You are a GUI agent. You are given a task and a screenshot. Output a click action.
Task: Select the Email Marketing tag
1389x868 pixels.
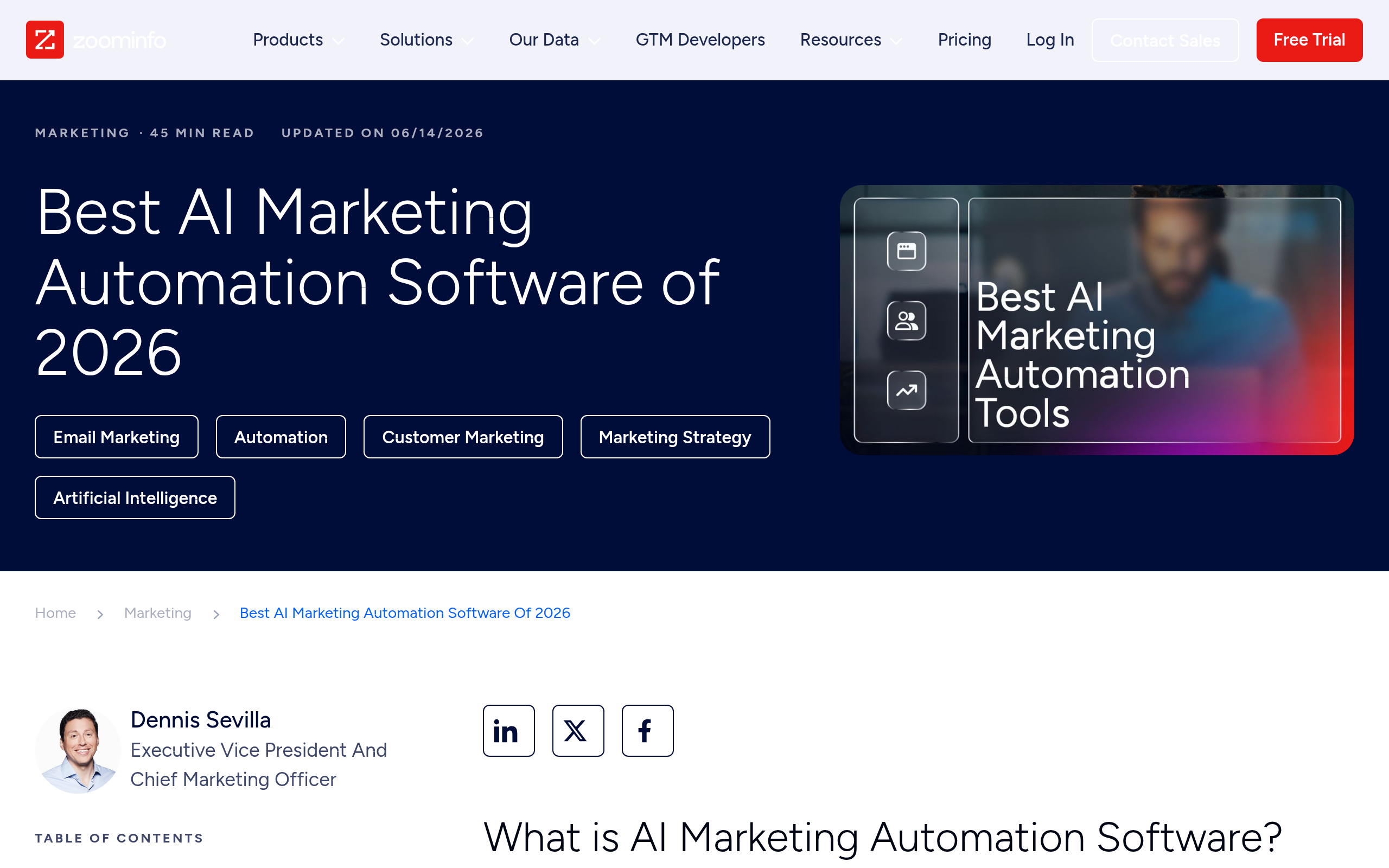(117, 437)
